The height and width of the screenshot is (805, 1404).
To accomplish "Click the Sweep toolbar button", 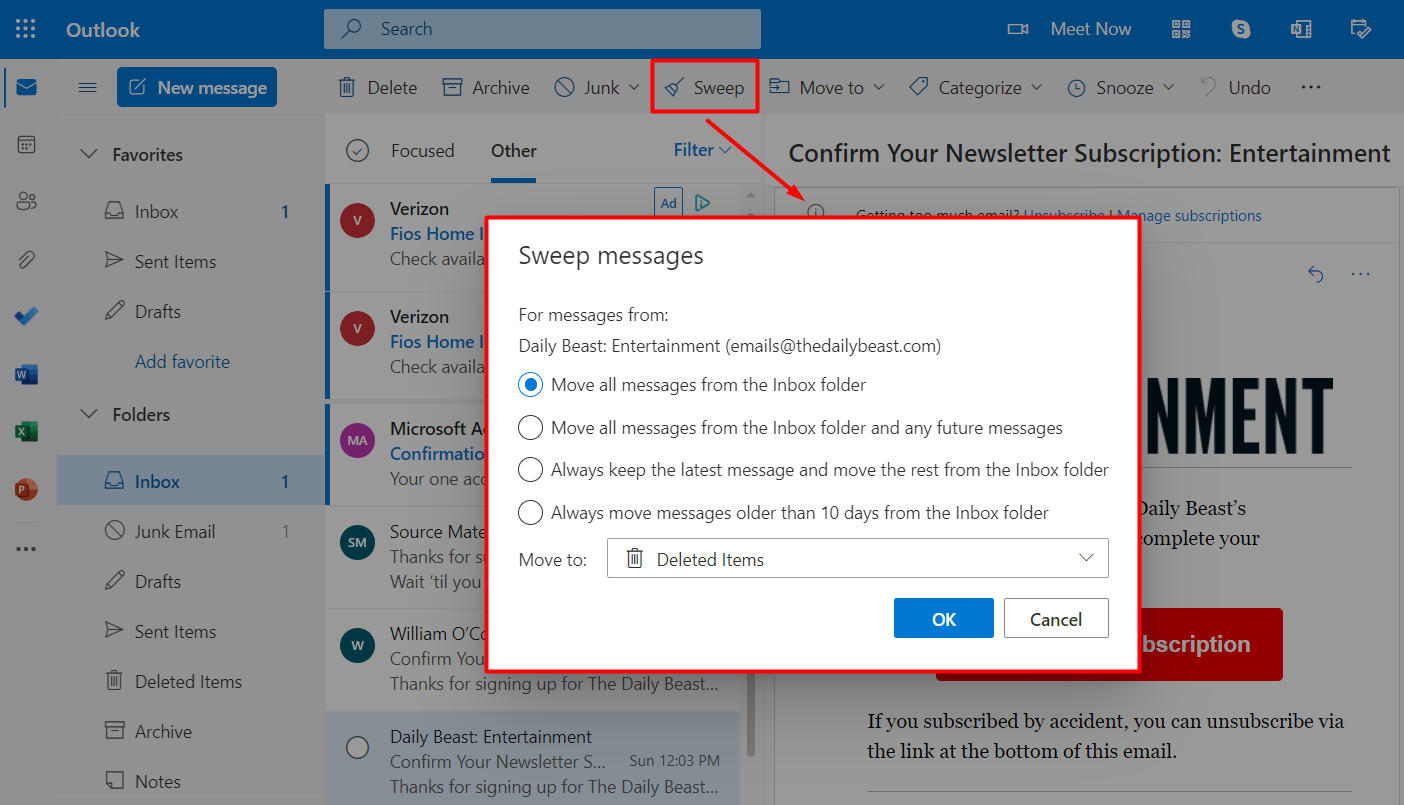I will click(705, 88).
